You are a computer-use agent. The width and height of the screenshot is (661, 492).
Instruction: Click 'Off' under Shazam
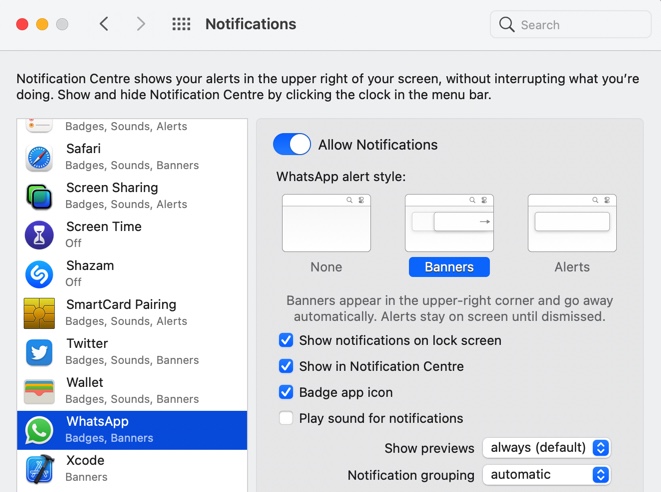click(x=73, y=282)
